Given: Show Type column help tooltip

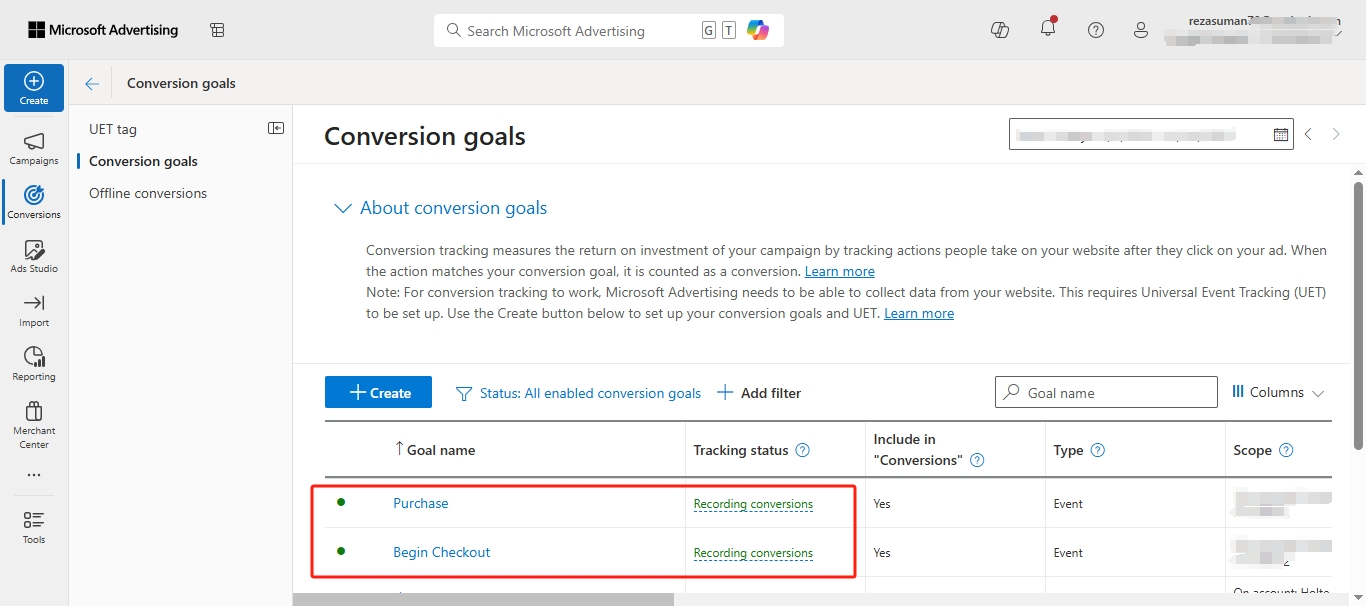Looking at the screenshot, I should tap(1097, 450).
